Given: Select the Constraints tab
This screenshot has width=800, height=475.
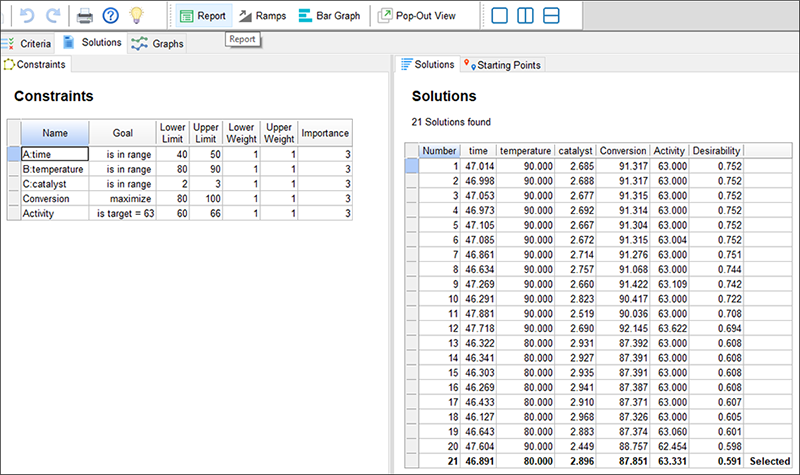Looking at the screenshot, I should (35, 65).
